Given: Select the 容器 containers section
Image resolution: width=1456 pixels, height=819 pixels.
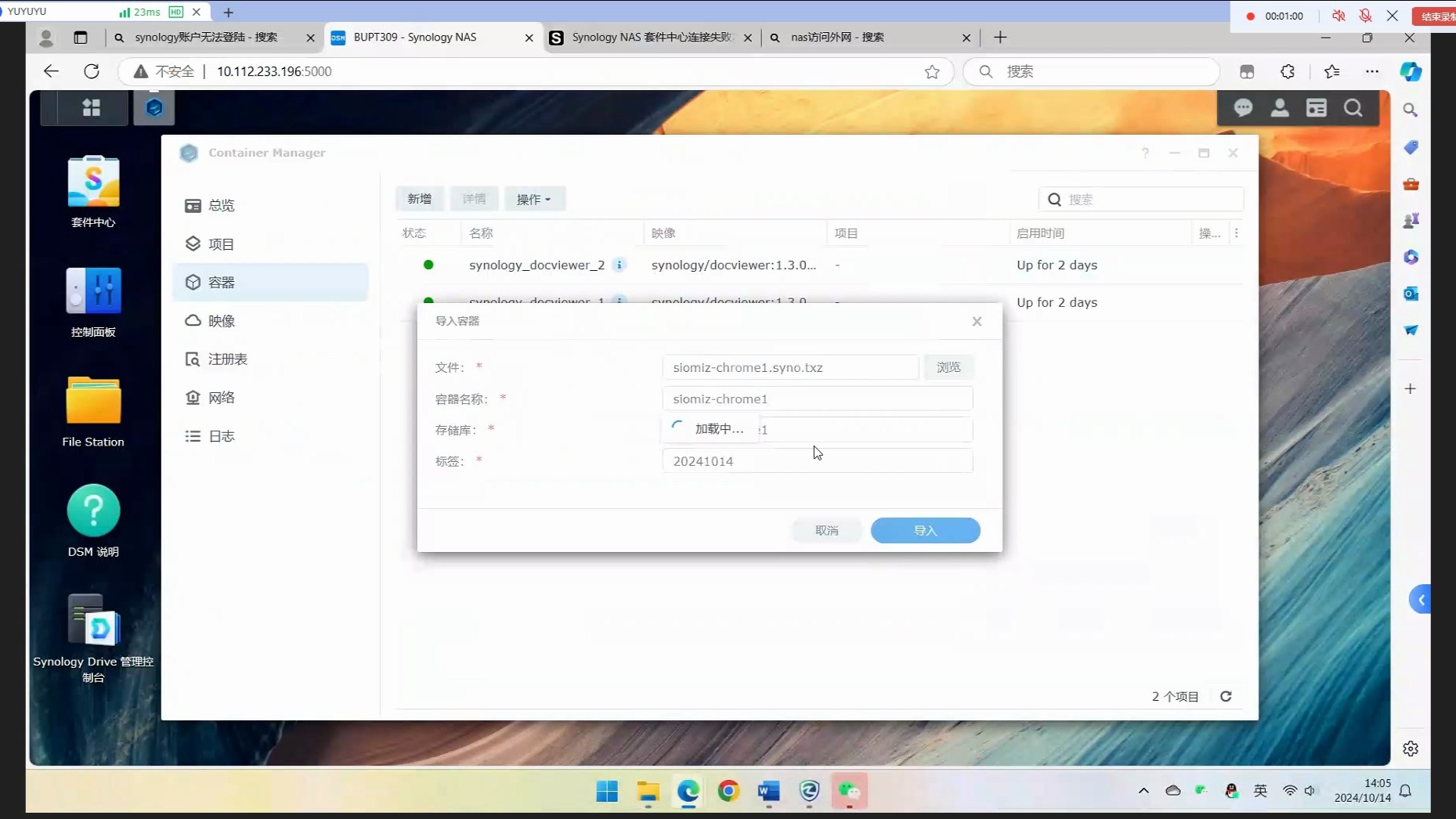Looking at the screenshot, I should point(270,282).
